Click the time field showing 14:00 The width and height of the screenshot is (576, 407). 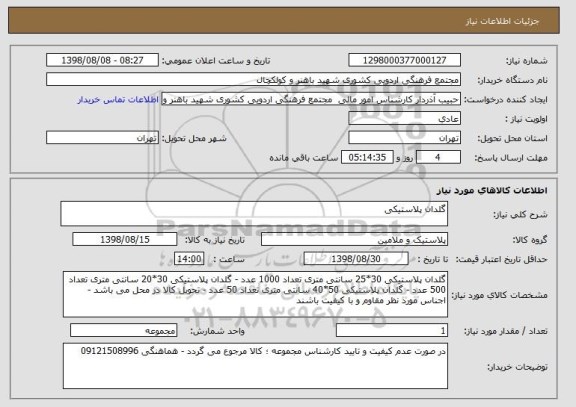point(189,259)
